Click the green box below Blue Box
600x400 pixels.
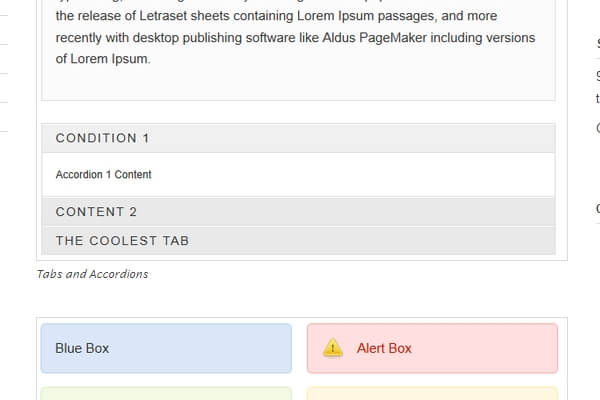coord(166,394)
